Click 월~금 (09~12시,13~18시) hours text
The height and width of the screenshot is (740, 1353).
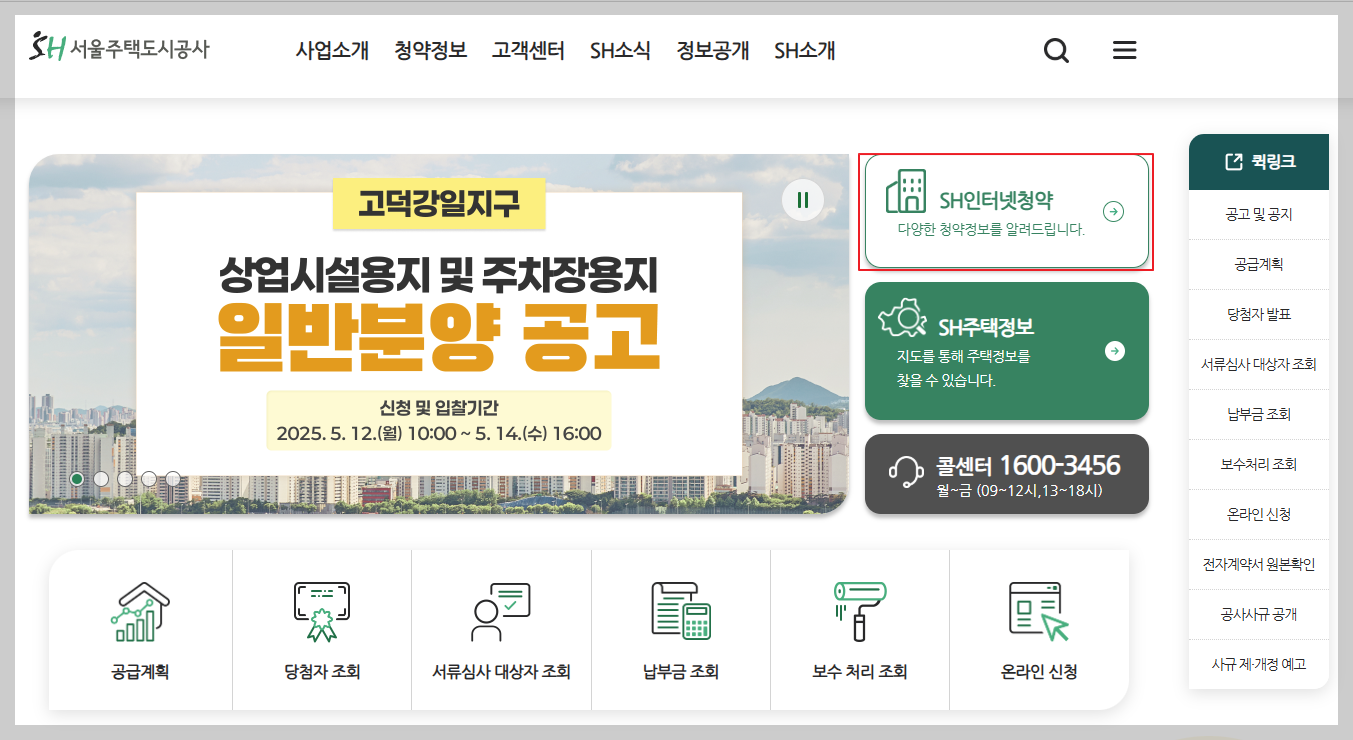(1019, 491)
